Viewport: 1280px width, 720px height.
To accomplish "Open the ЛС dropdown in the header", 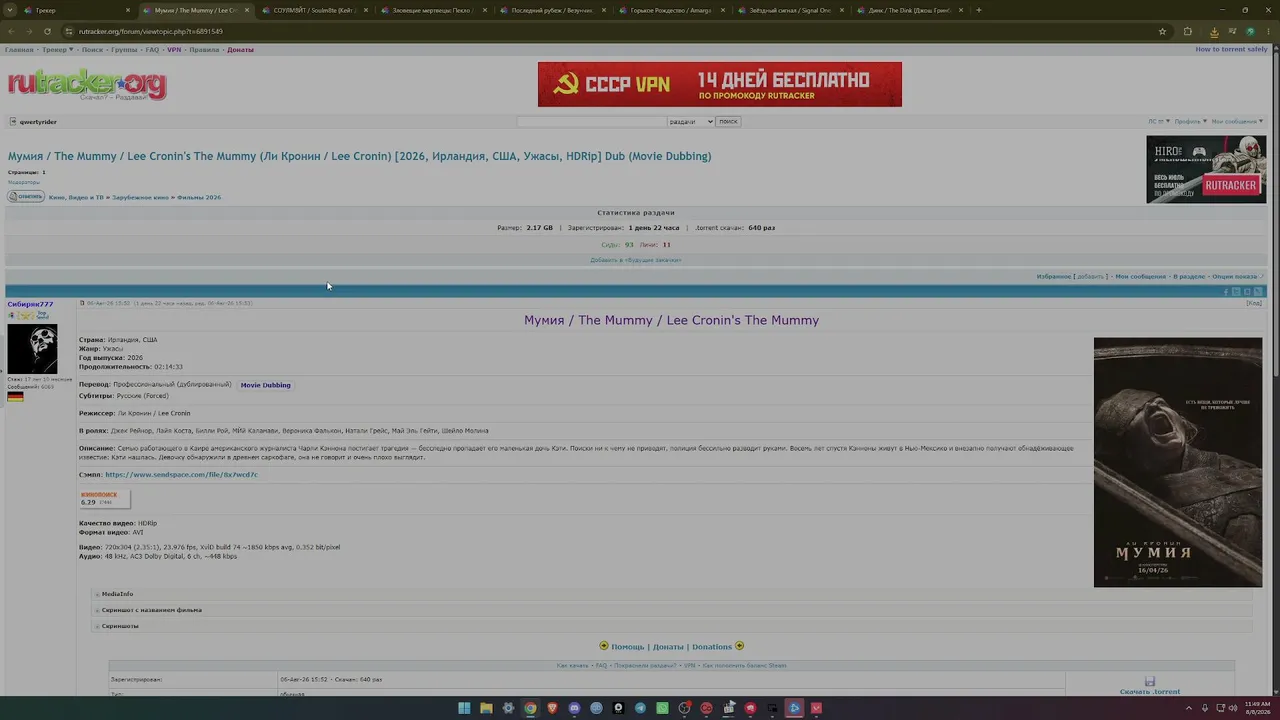I will (x=1158, y=121).
